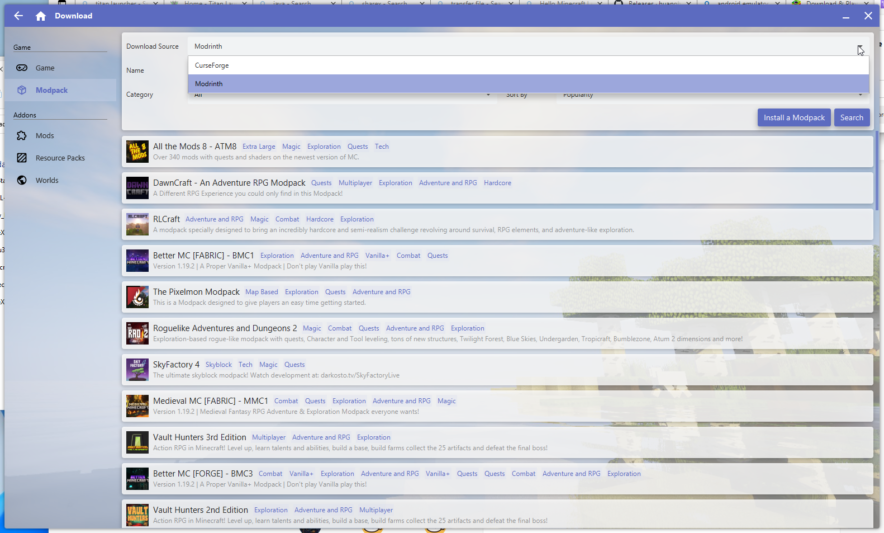Click the Mods puzzle icon
Image resolution: width=884 pixels, height=533 pixels.
click(22, 135)
